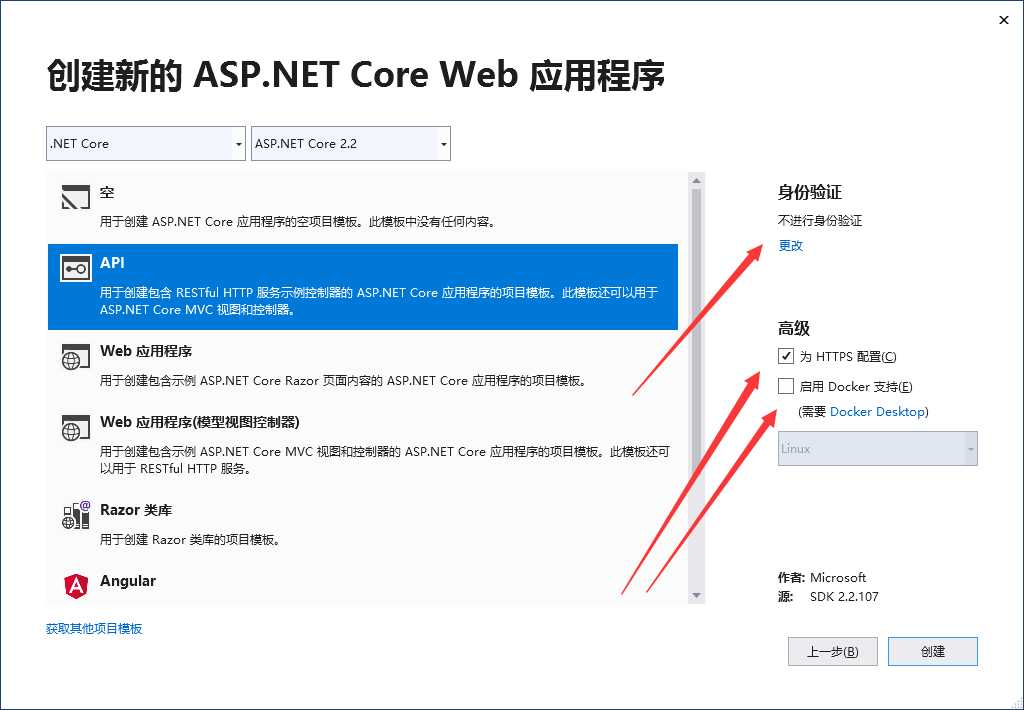Click the 身份验证 section heading
This screenshot has width=1024, height=710.
point(809,192)
